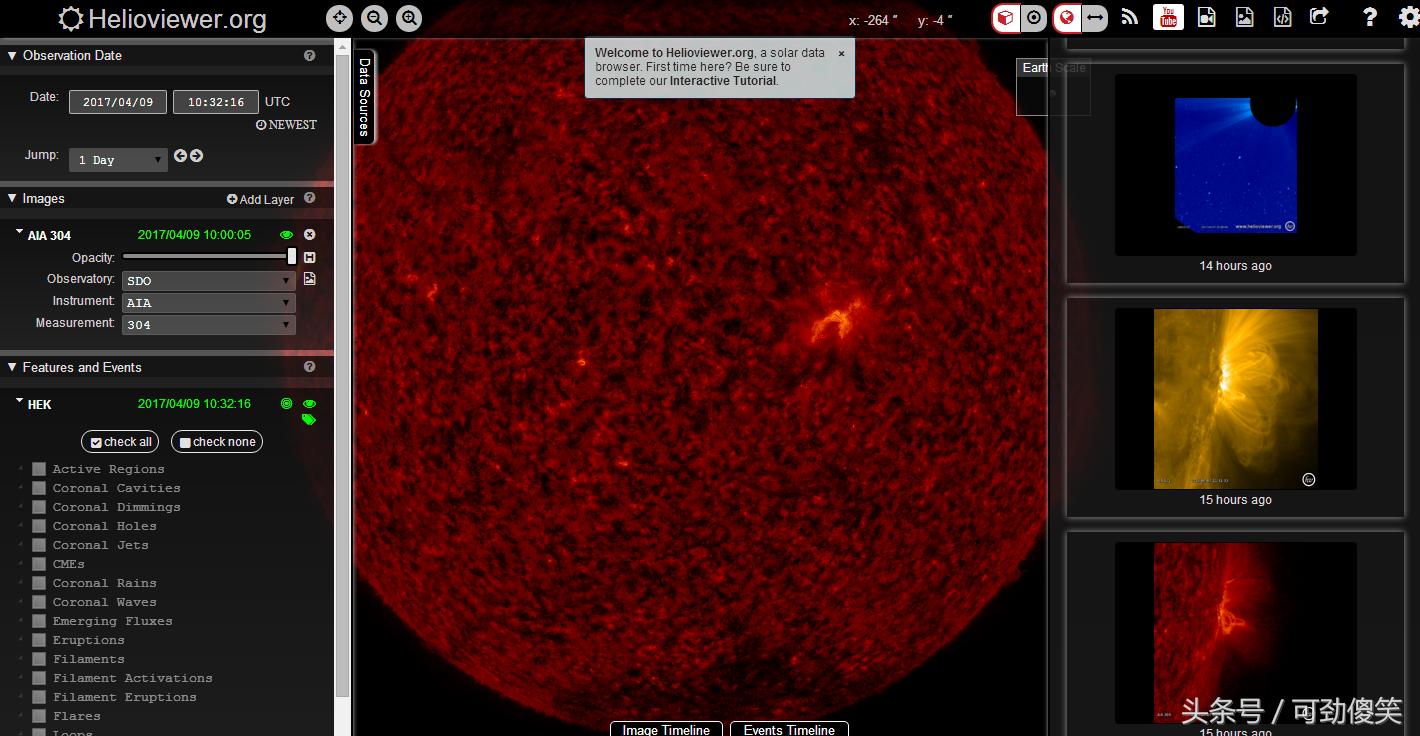This screenshot has width=1420, height=736.
Task: Click the observation date field 2017/04/09
Action: tap(118, 102)
